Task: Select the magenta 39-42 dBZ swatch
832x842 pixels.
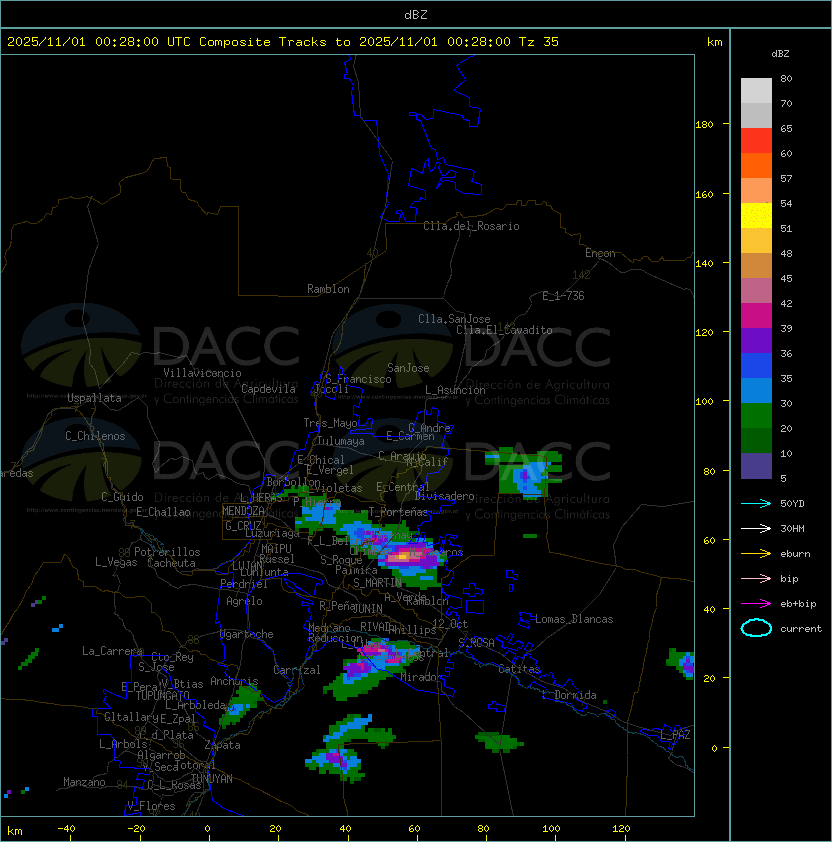Action: (x=756, y=315)
